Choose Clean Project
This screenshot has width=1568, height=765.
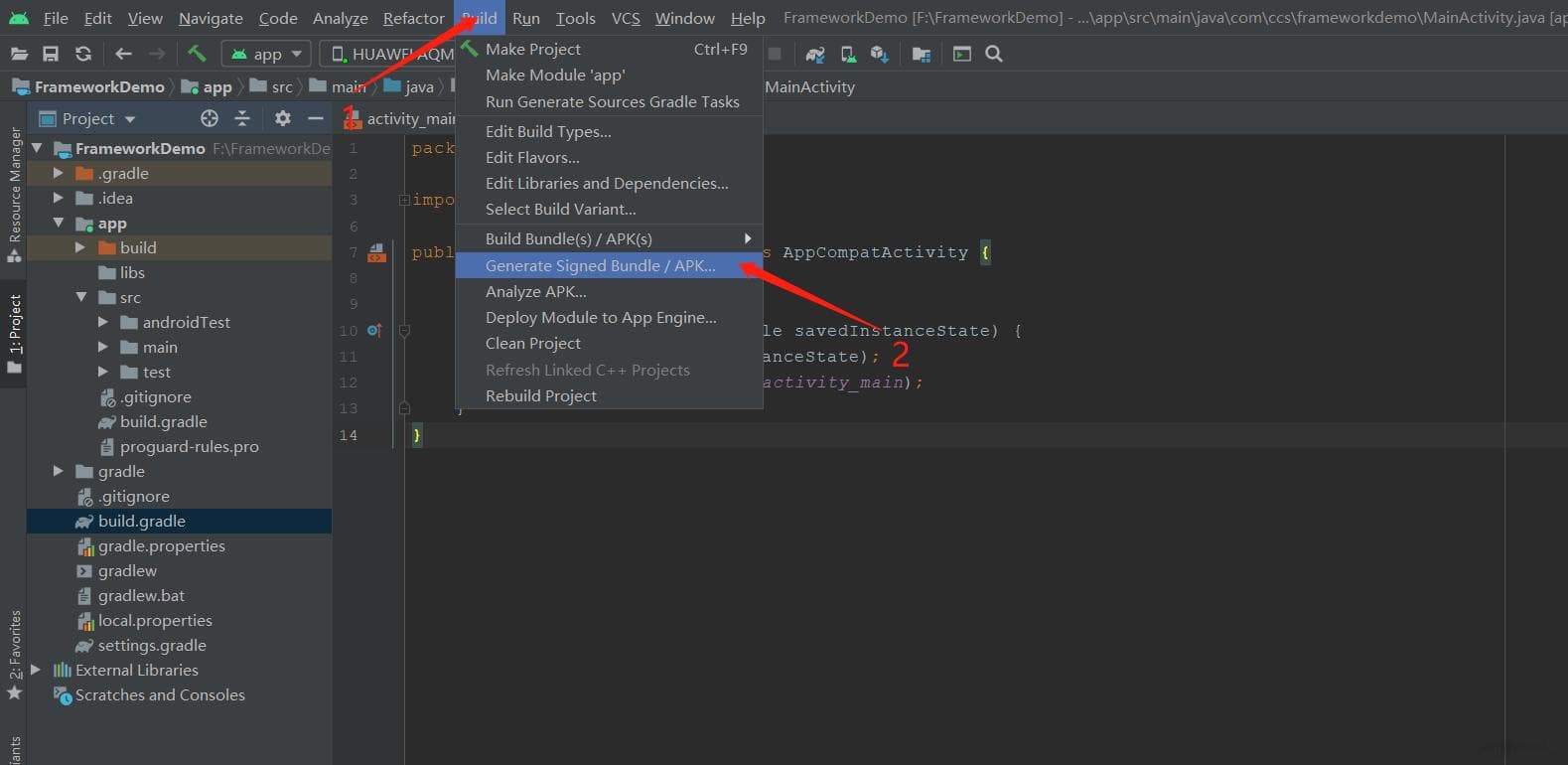(x=609, y=343)
